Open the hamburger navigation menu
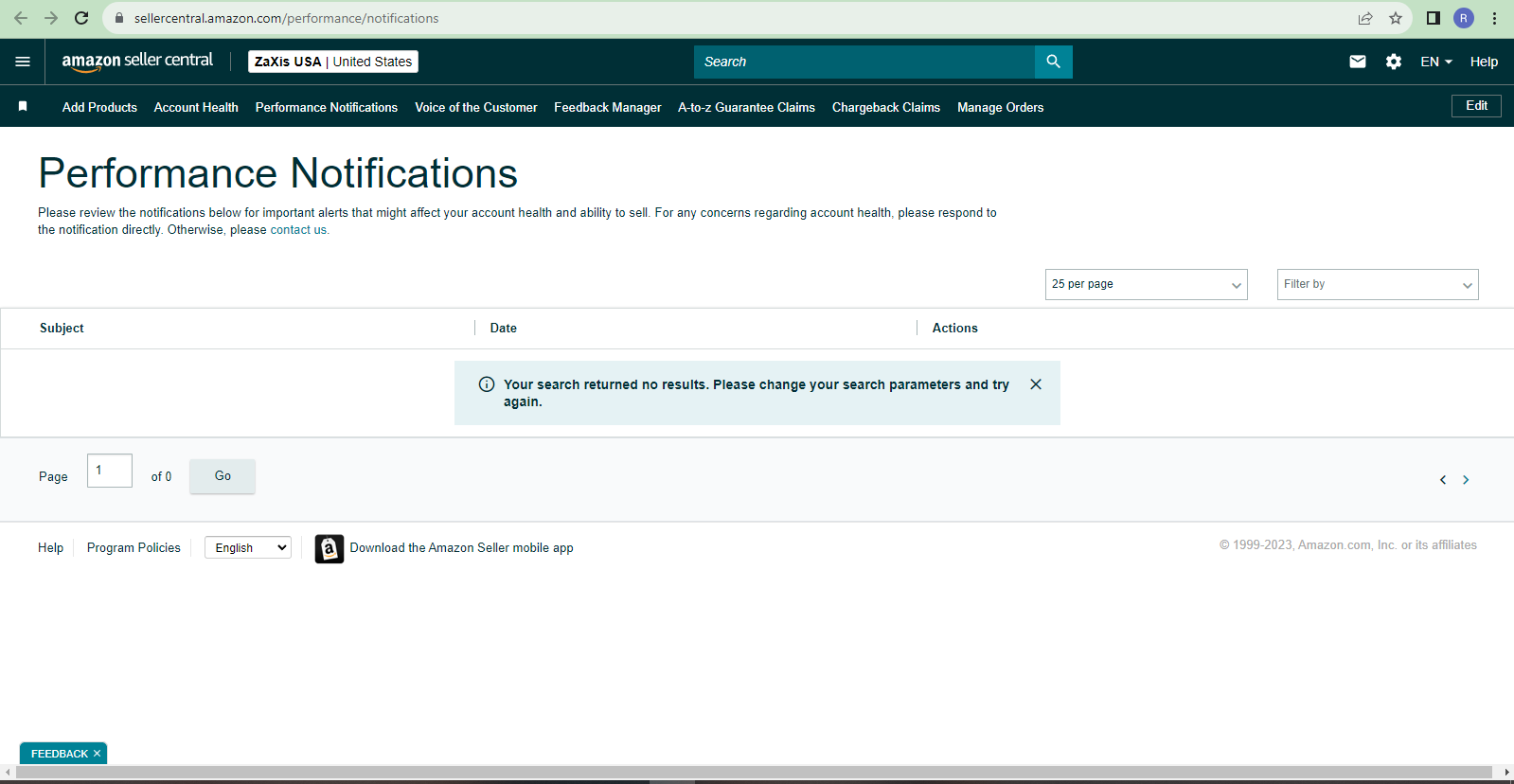 [23, 62]
